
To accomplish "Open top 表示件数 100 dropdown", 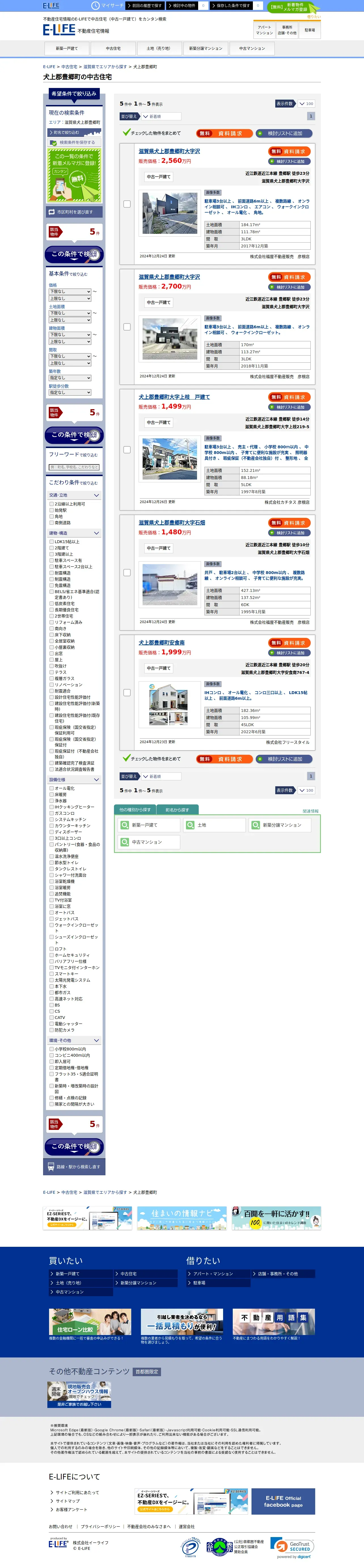I will (306, 104).
